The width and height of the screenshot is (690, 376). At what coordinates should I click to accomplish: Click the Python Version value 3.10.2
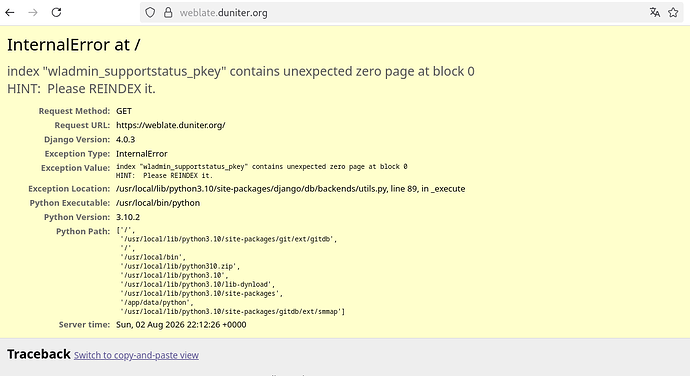click(x=128, y=217)
